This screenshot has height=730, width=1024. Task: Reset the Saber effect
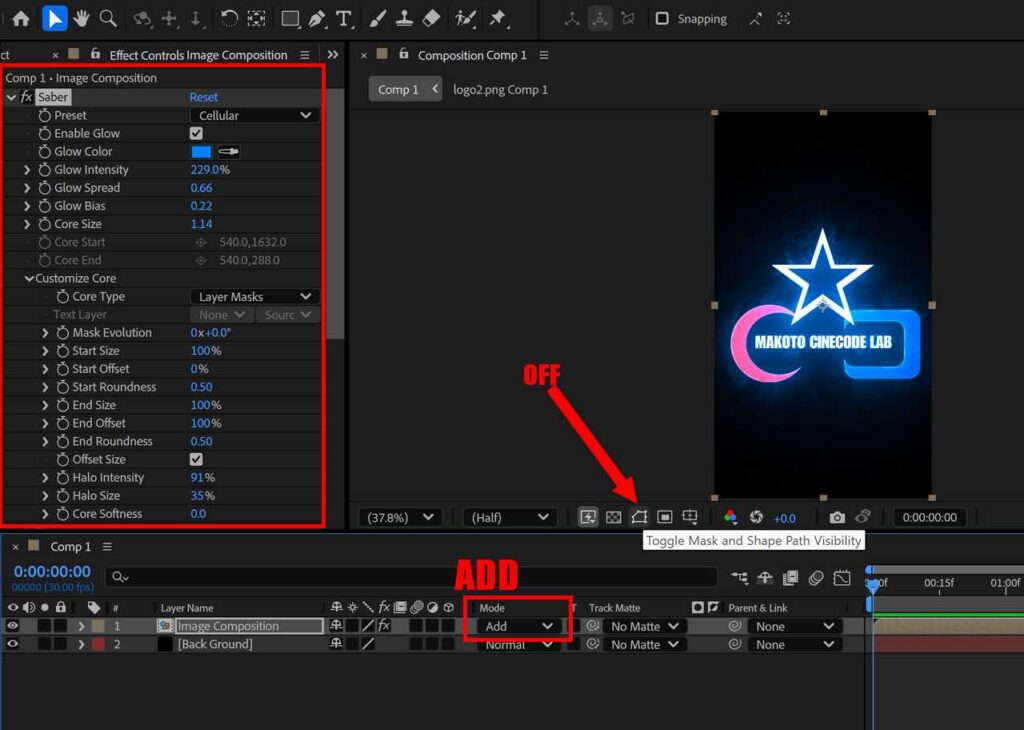(203, 97)
